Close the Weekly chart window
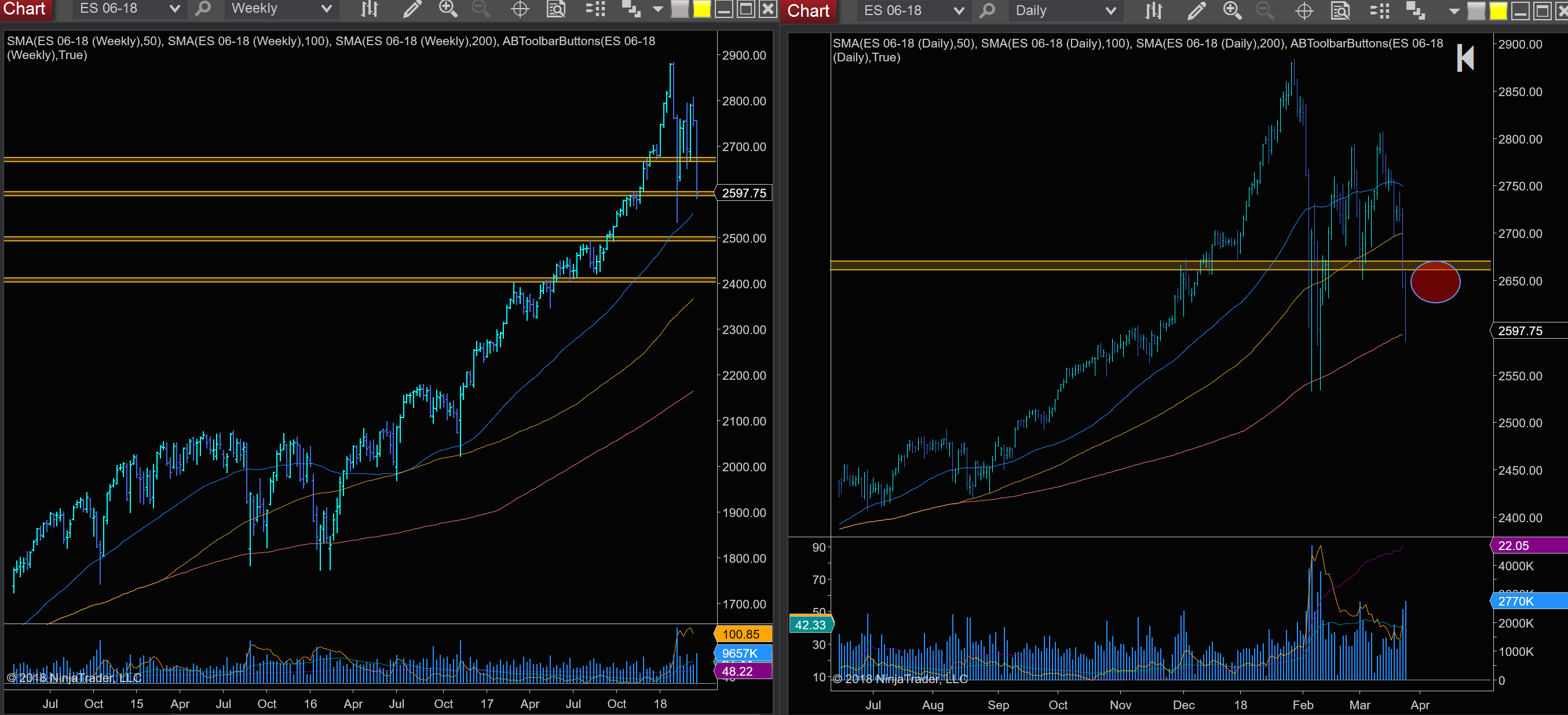Image resolution: width=1568 pixels, height=715 pixels. click(768, 9)
